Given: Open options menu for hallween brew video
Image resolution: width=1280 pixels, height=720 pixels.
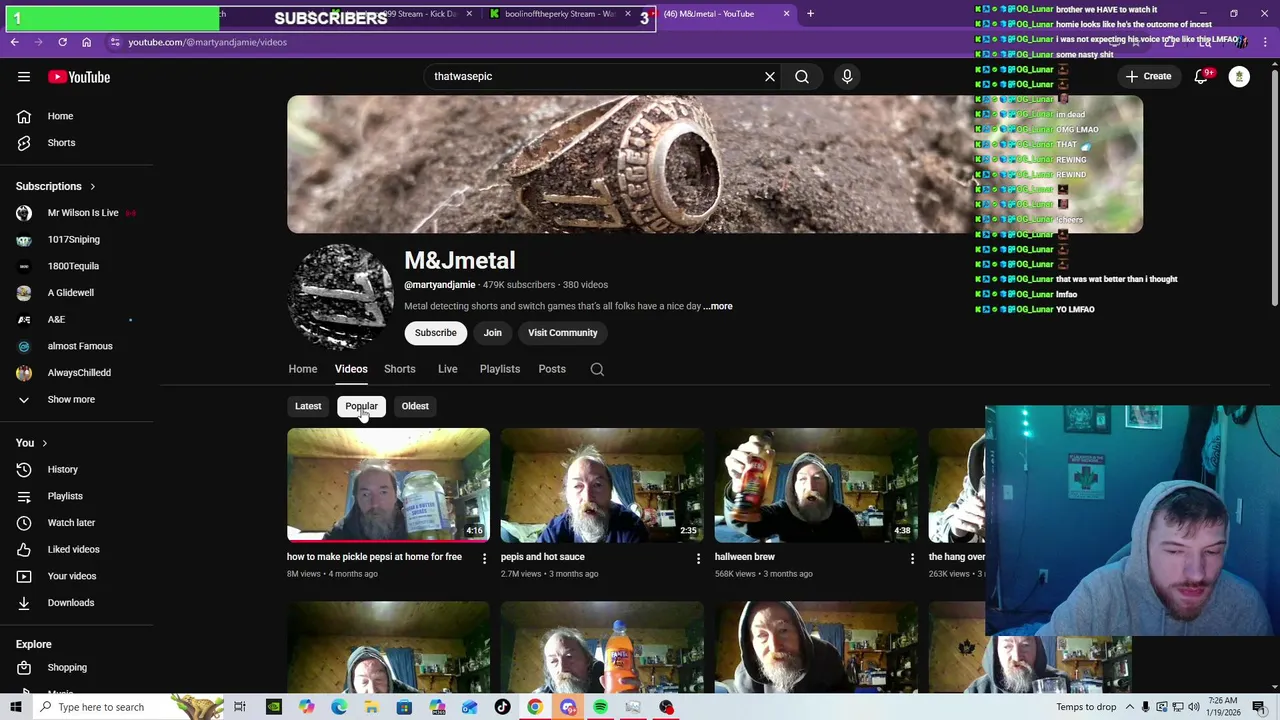Looking at the screenshot, I should click(x=911, y=558).
